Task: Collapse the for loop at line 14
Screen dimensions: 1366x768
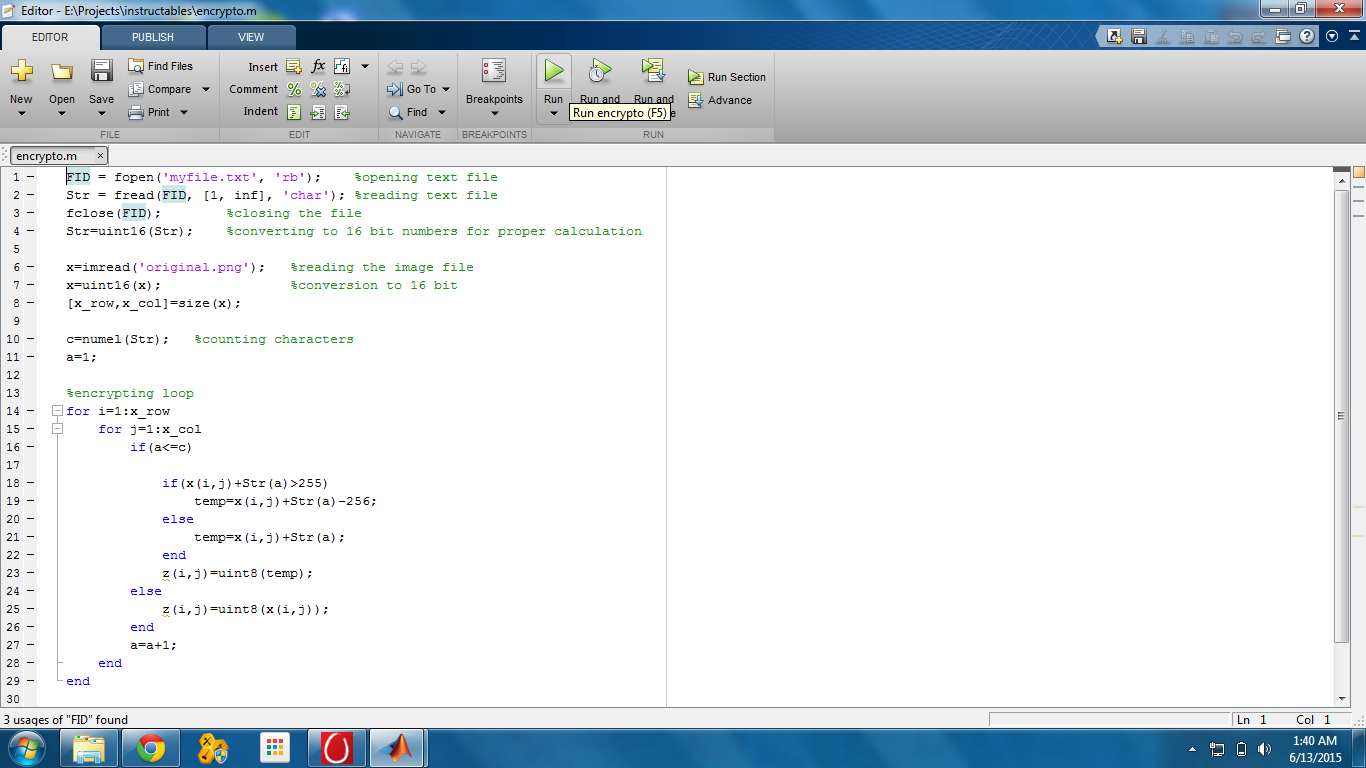Action: click(57, 410)
